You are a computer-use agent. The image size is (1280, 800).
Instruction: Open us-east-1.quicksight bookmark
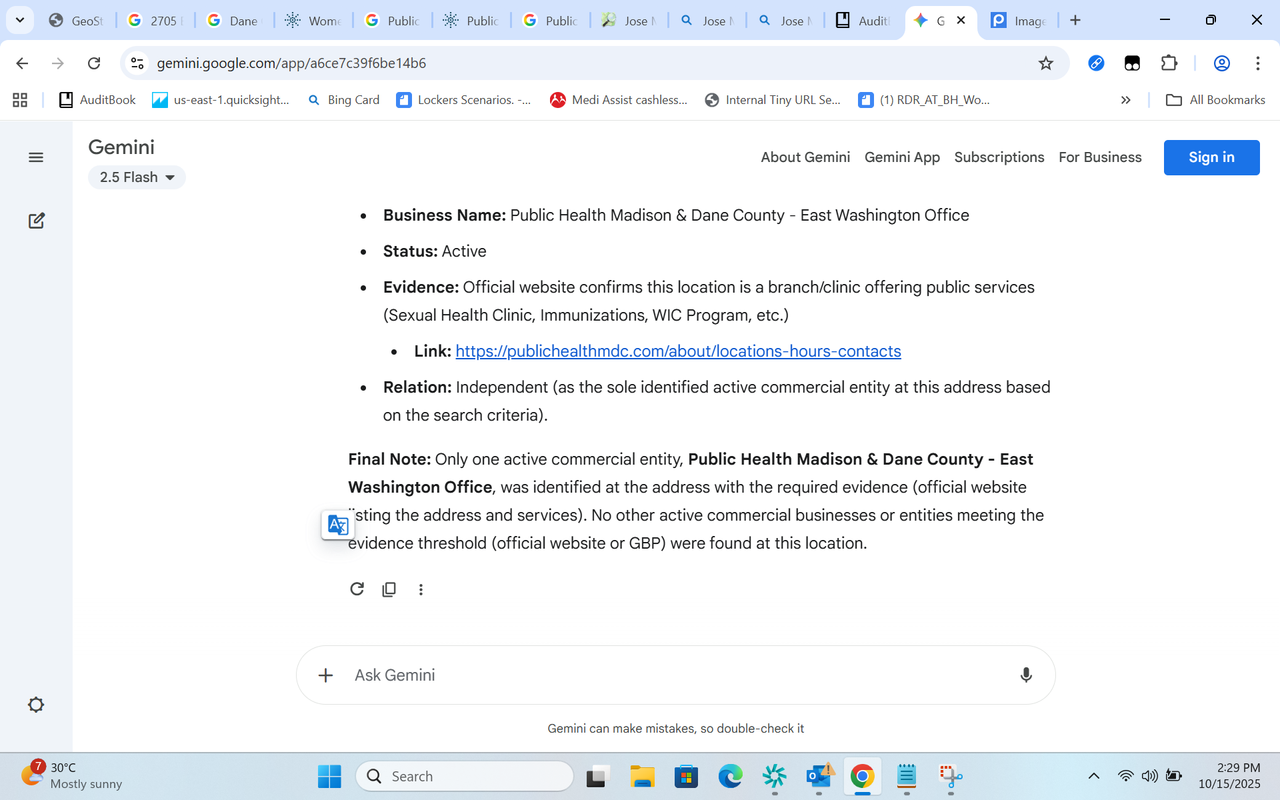tap(221, 100)
